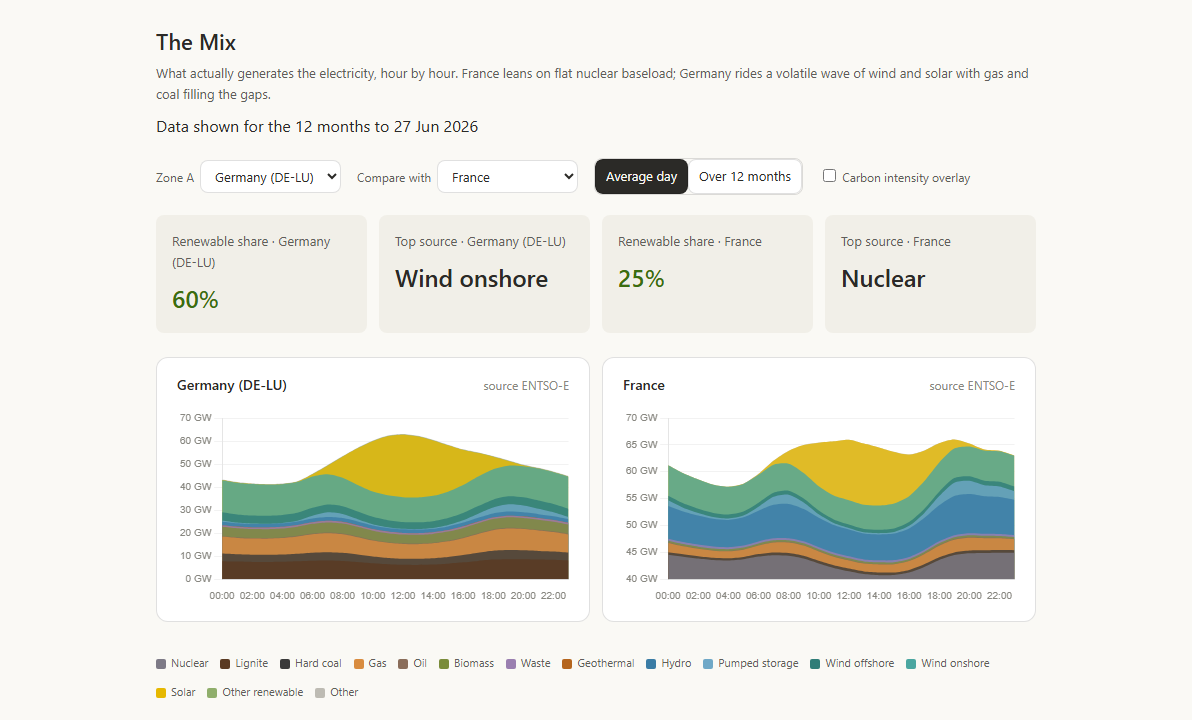Toggle the Lignite legend swatch
This screenshot has height=720, width=1192.
[x=225, y=664]
